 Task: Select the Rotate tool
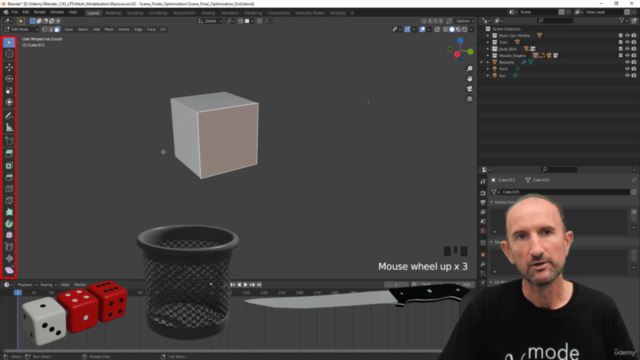click(9, 79)
